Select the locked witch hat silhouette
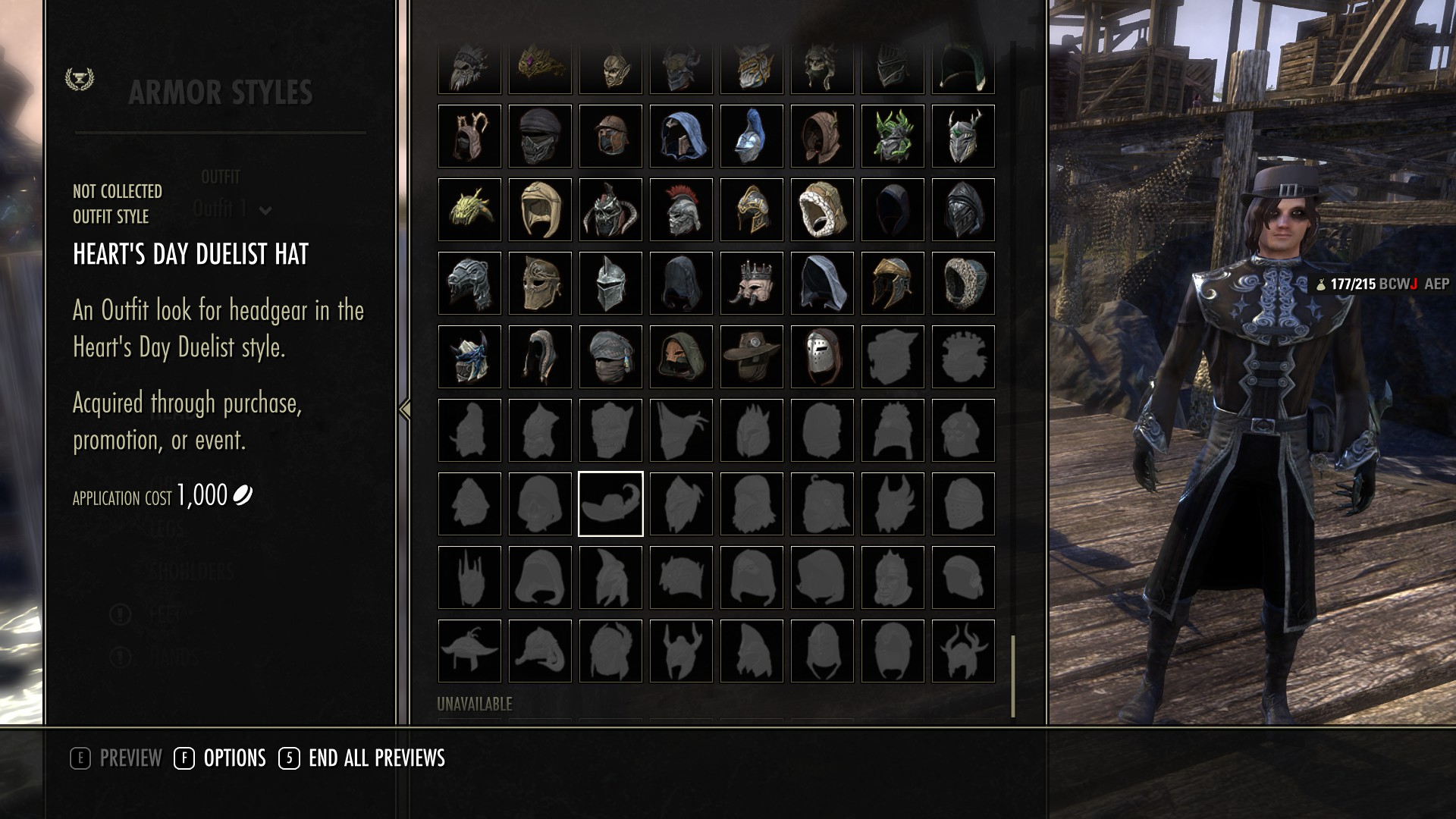This screenshot has width=1456, height=819. click(x=469, y=651)
